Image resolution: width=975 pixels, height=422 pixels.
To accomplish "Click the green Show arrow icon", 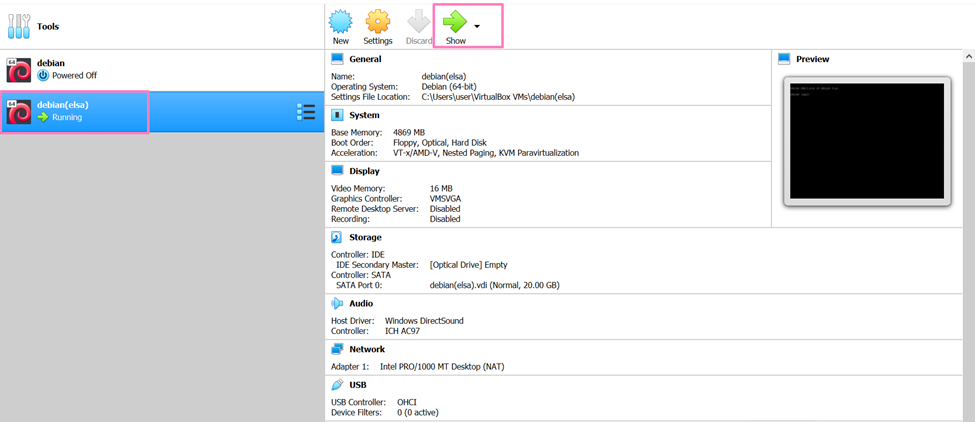I will [x=455, y=22].
